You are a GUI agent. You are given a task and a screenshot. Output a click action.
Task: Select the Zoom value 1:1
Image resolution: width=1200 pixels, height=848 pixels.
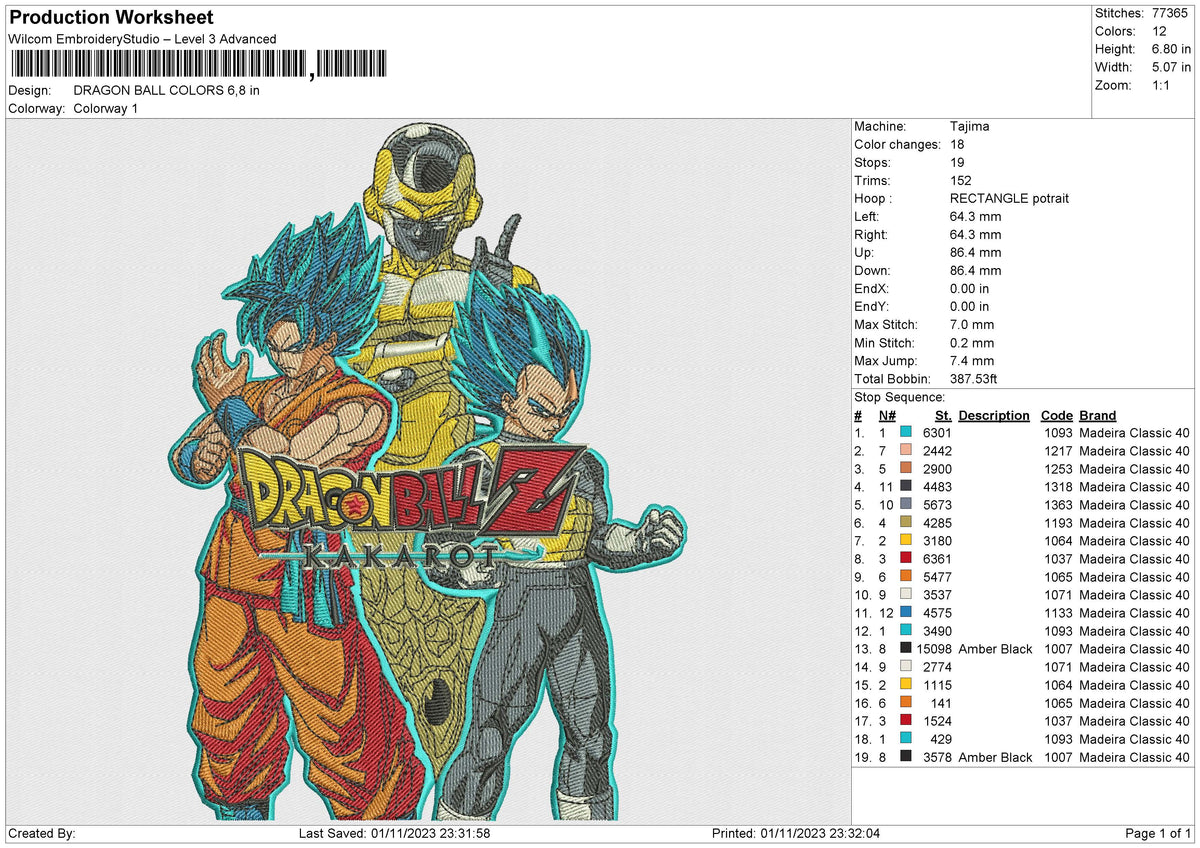[x=1161, y=85]
